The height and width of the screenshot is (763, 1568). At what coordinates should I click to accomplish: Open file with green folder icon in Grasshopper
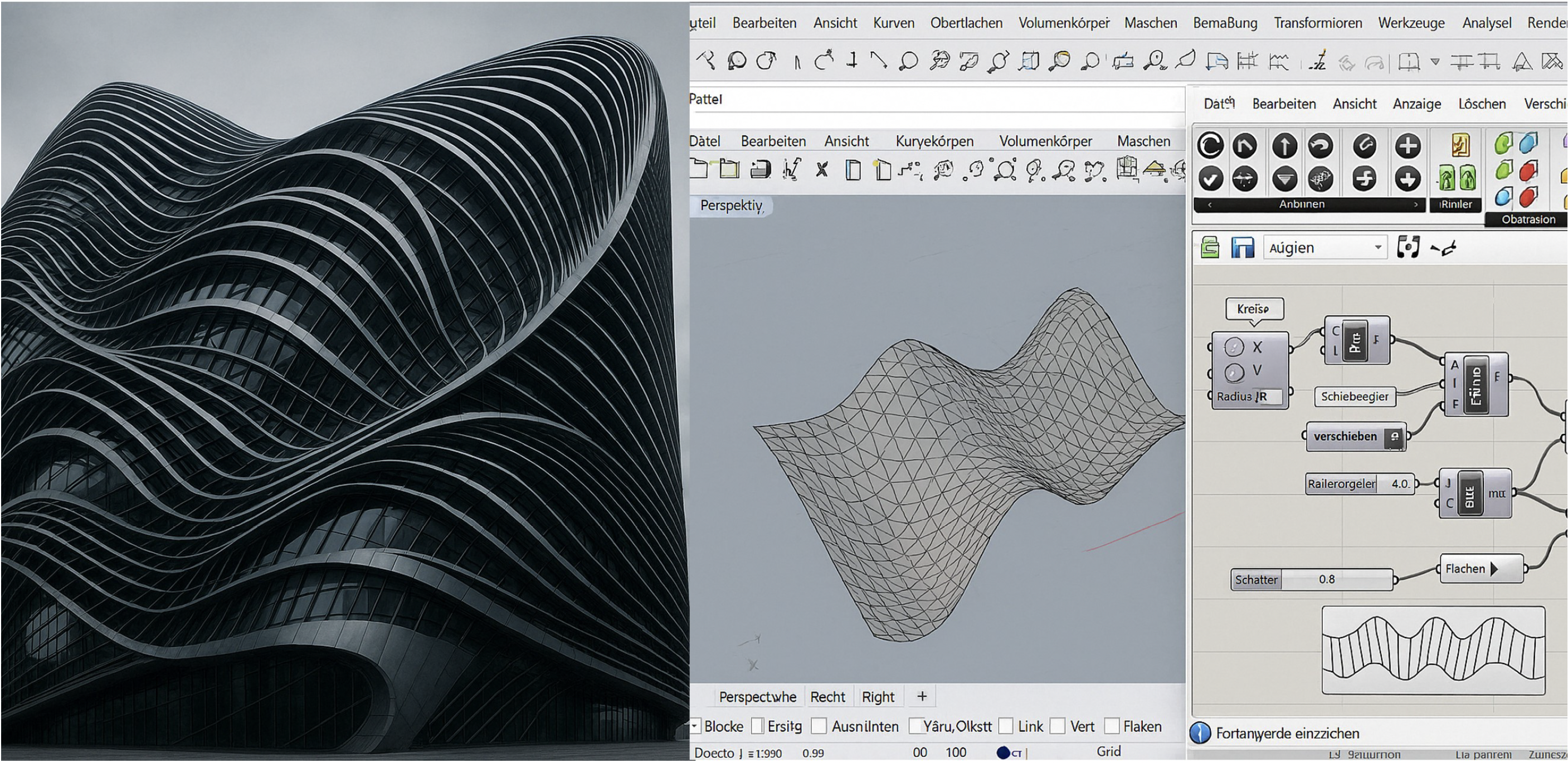point(1210,248)
